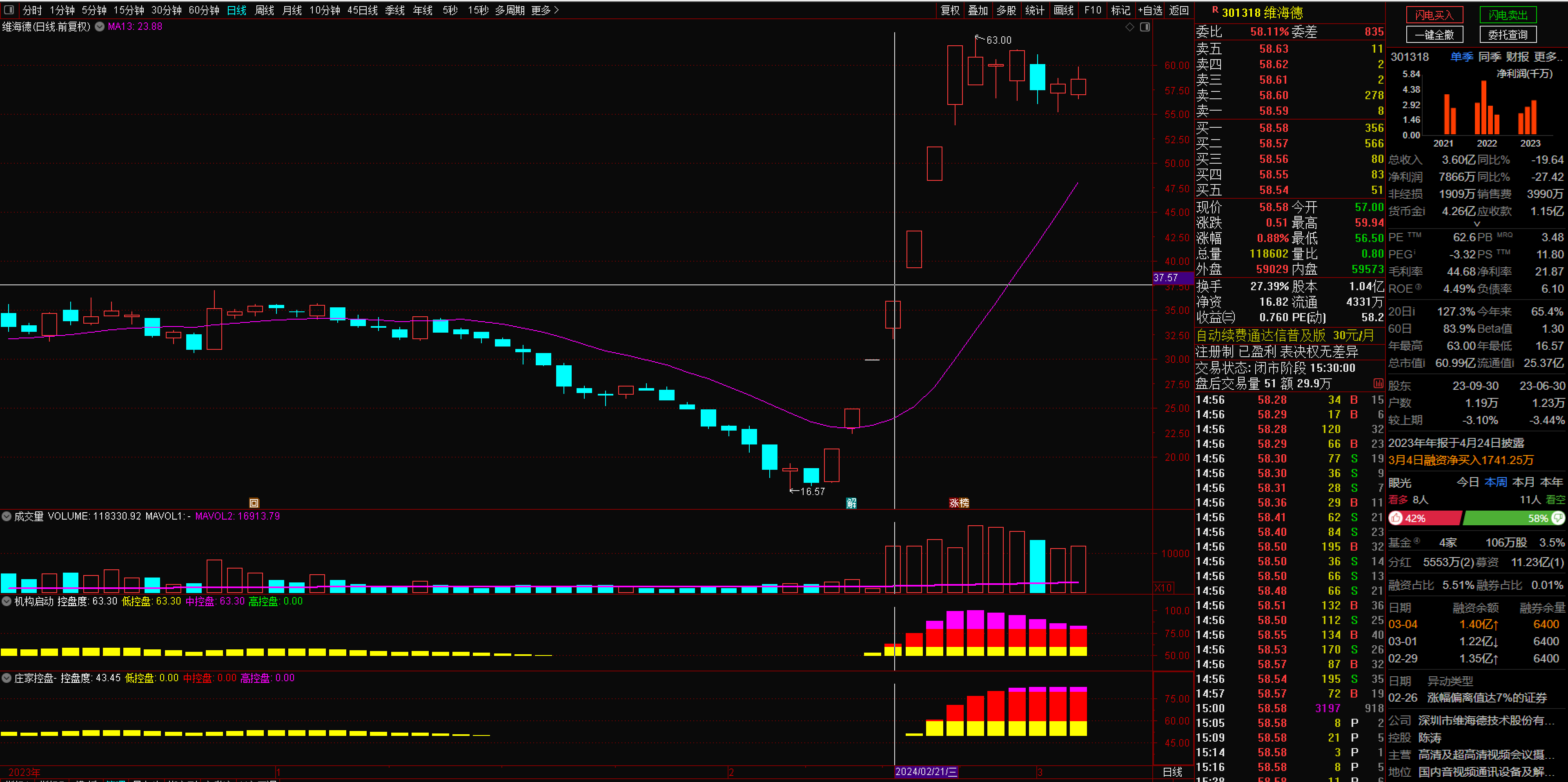This screenshot has height=782, width=1568.
Task: Expand the 机构启动 indicator dropdown
Action: point(7,601)
